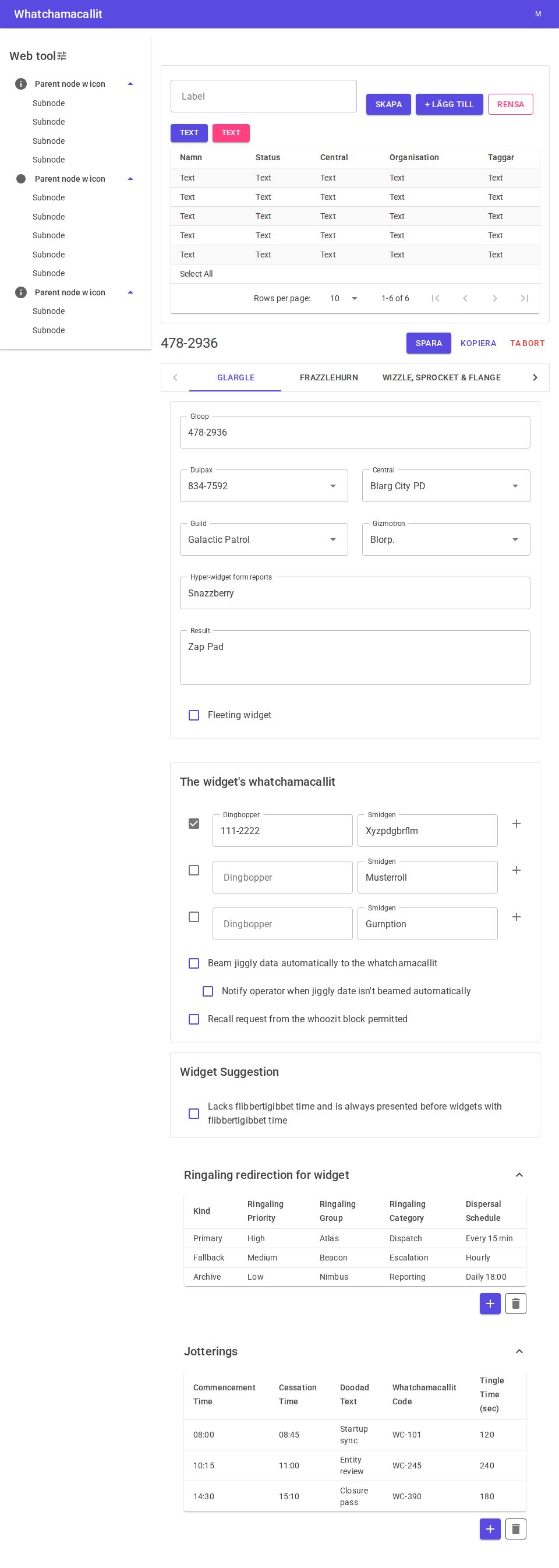The height and width of the screenshot is (1568, 559).
Task: Add a row to Jotterings table
Action: coord(490,1529)
